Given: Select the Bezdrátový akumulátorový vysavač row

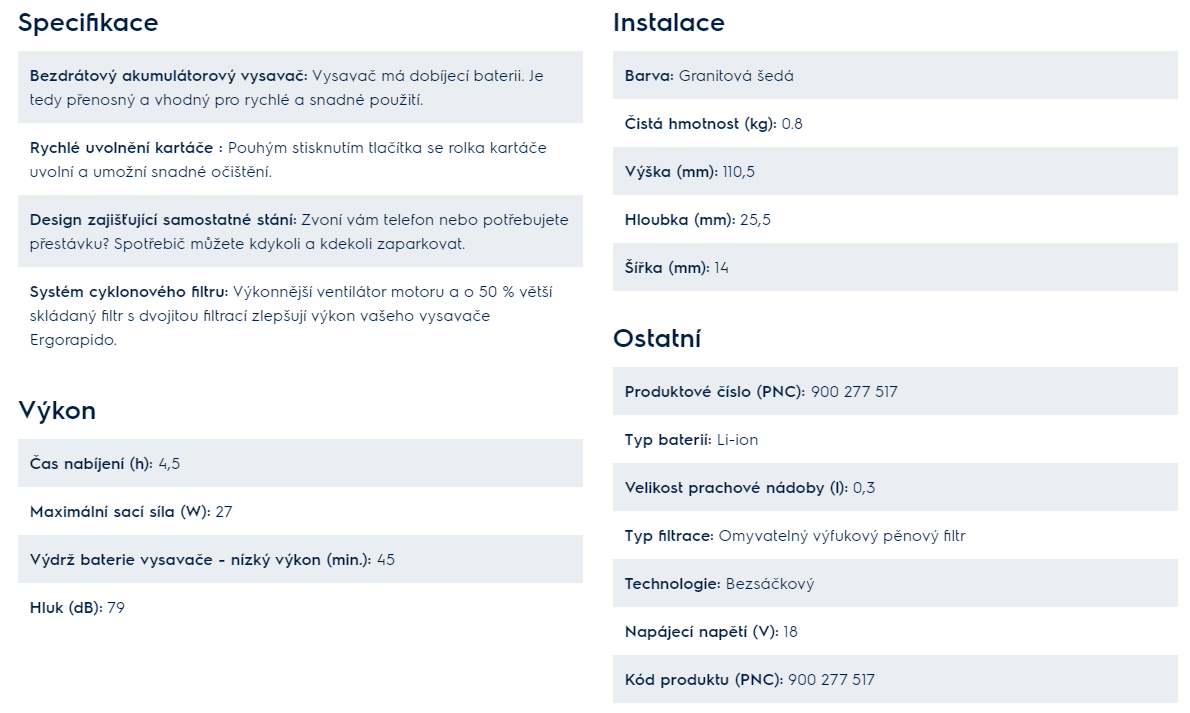Looking at the screenshot, I should 301,87.
